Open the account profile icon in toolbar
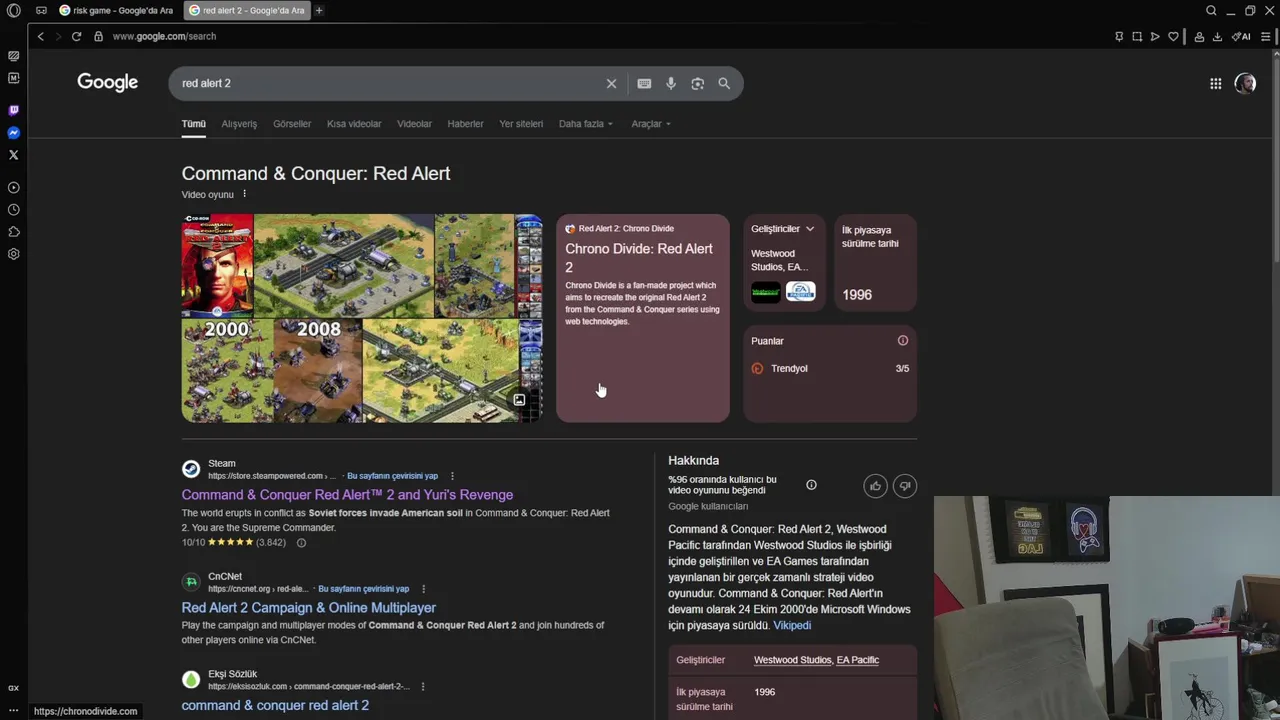The height and width of the screenshot is (720, 1280). point(1199,36)
